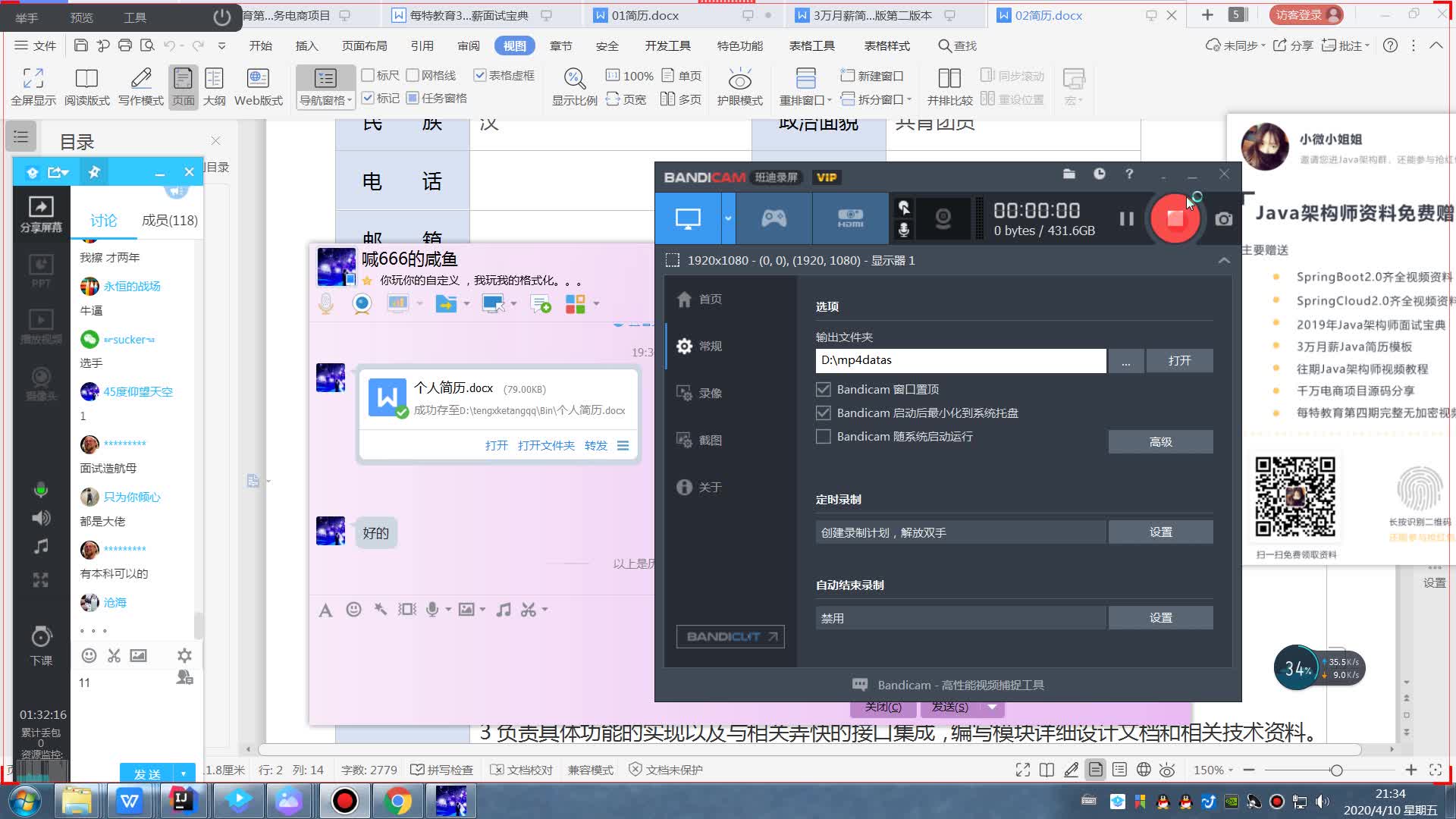Click the 高级 advanced button
Viewport: 1456px width, 819px height.
coord(1160,442)
